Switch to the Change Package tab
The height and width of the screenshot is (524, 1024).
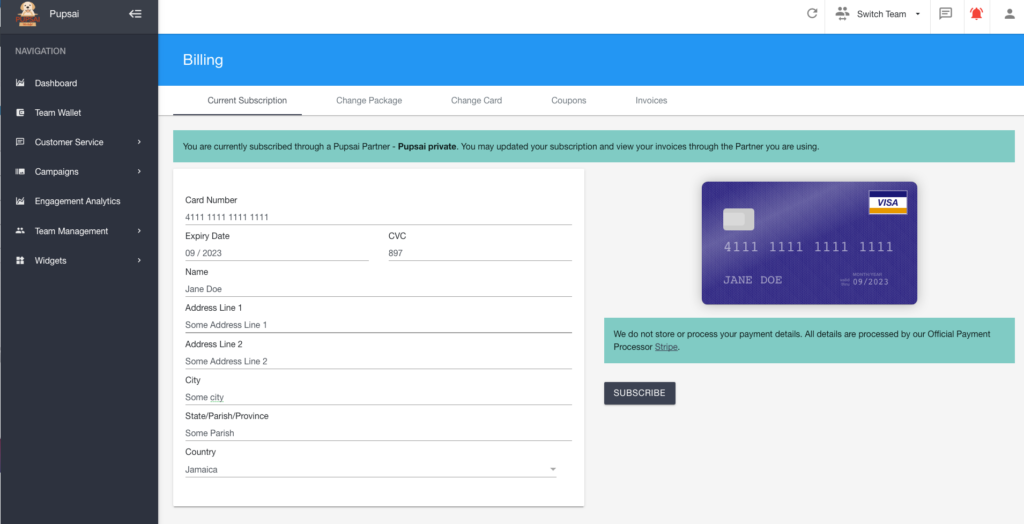click(369, 101)
